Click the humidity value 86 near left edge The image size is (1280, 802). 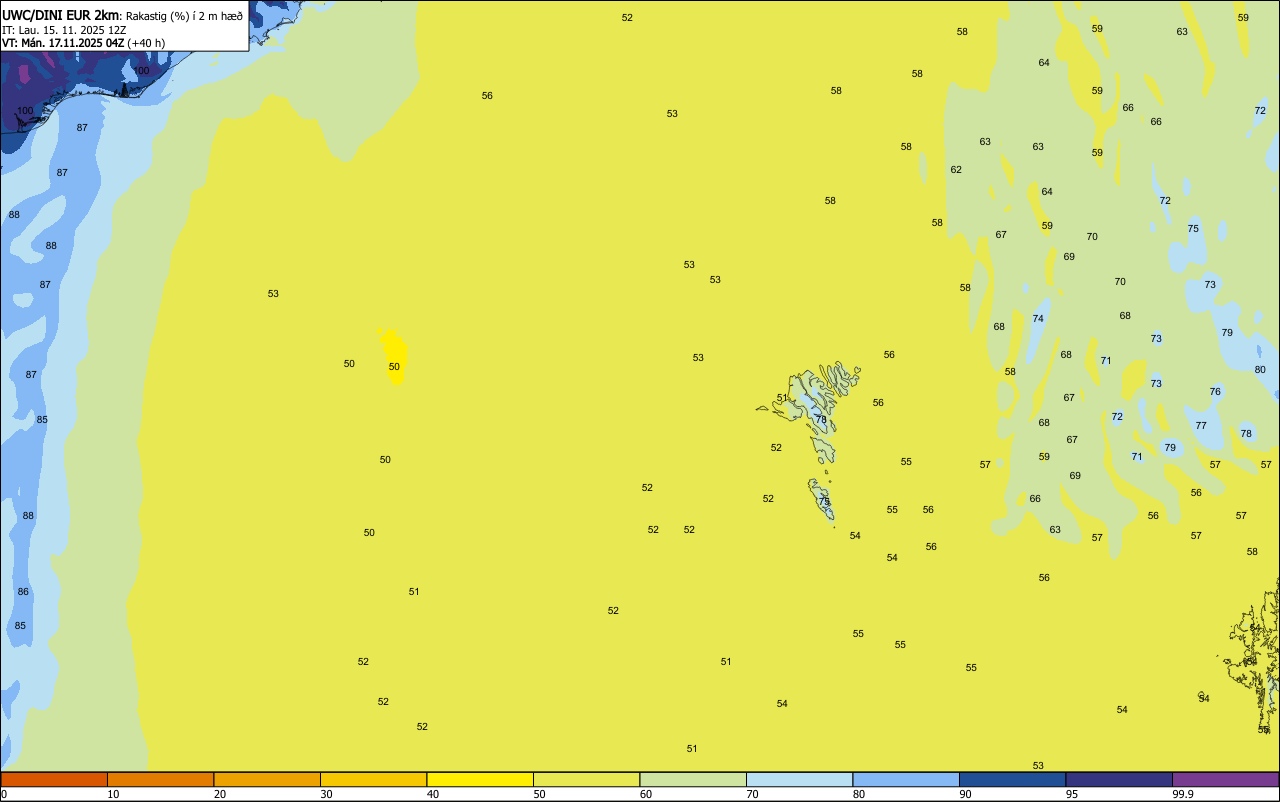(x=23, y=592)
